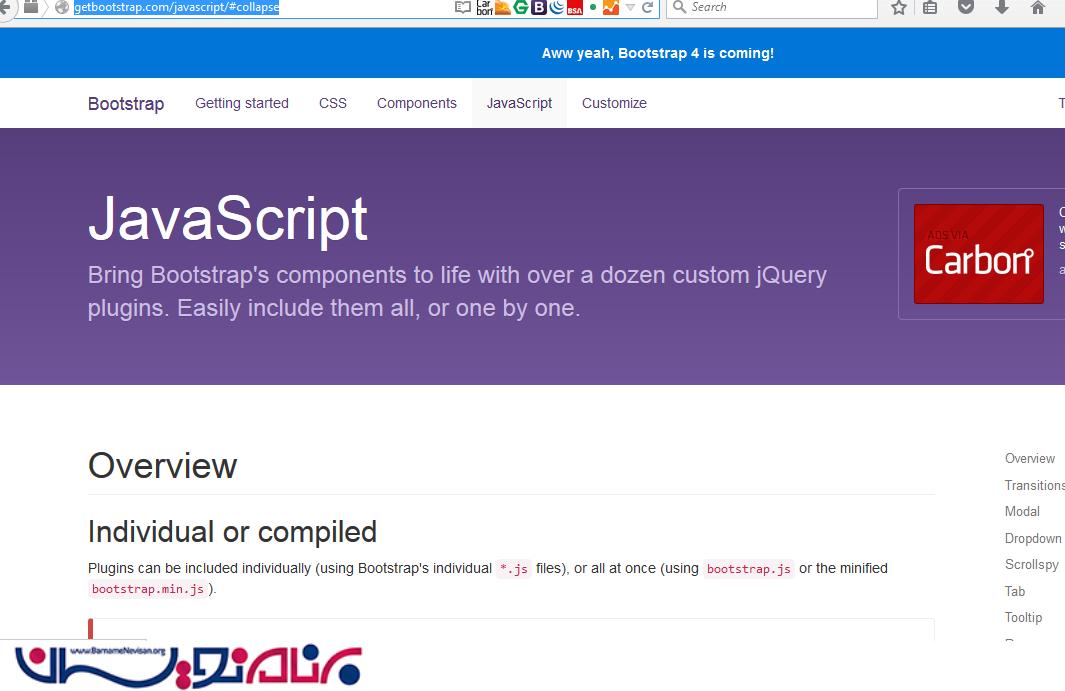Go to browser home page icon
This screenshot has width=1065, height=691.
pyautogui.click(x=1037, y=8)
